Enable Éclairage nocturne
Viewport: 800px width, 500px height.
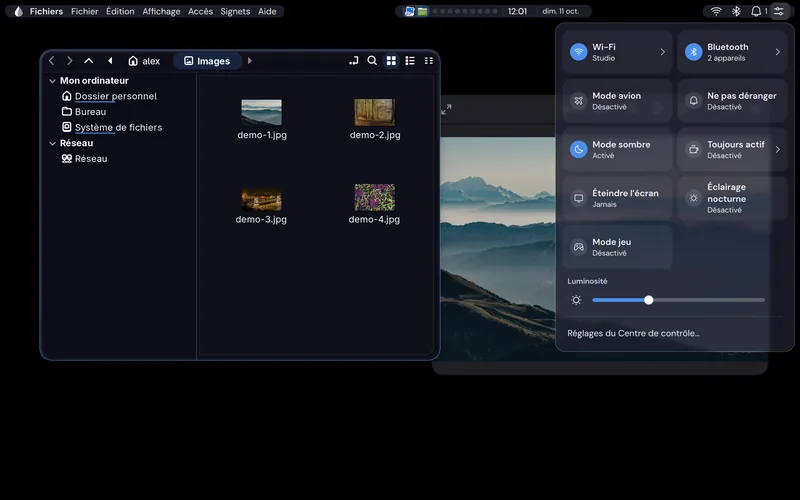click(732, 198)
